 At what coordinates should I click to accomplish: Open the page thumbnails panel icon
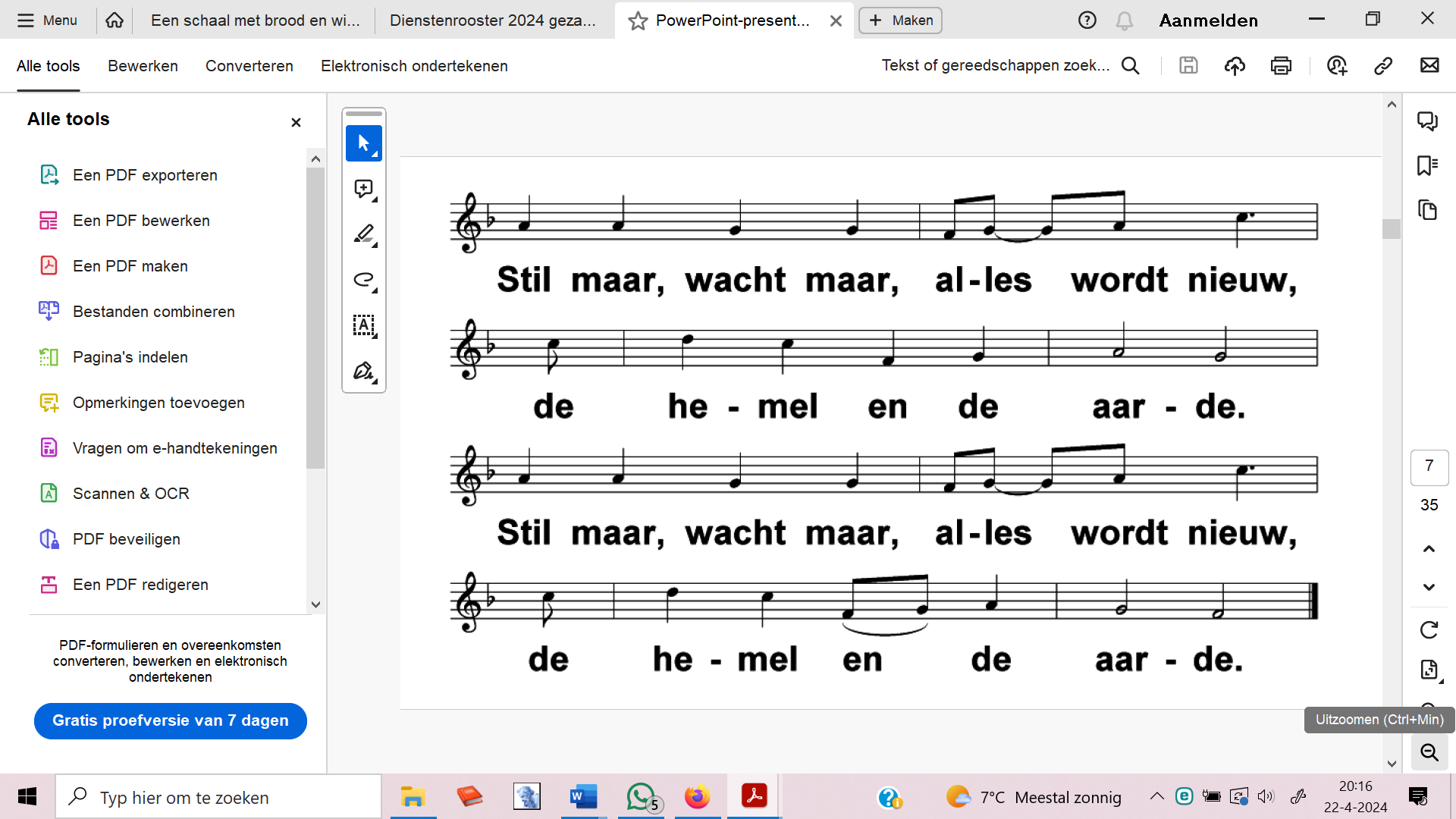[1429, 210]
